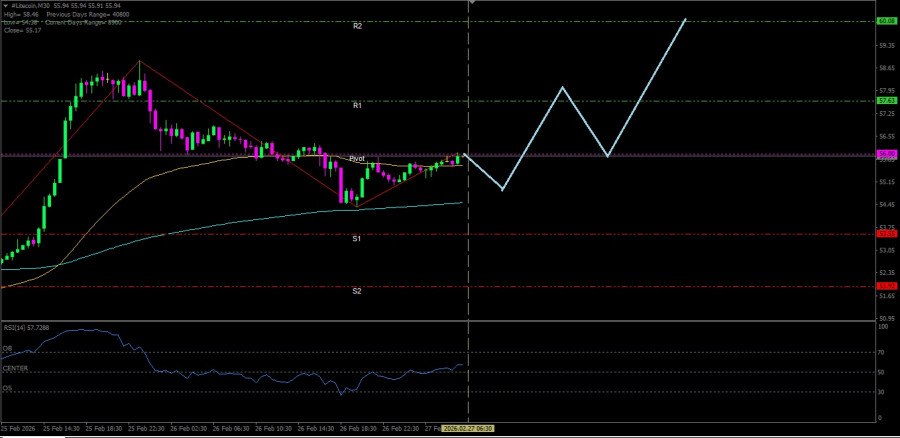
Task: Select the R2 resistance level label
Action: tap(357, 26)
